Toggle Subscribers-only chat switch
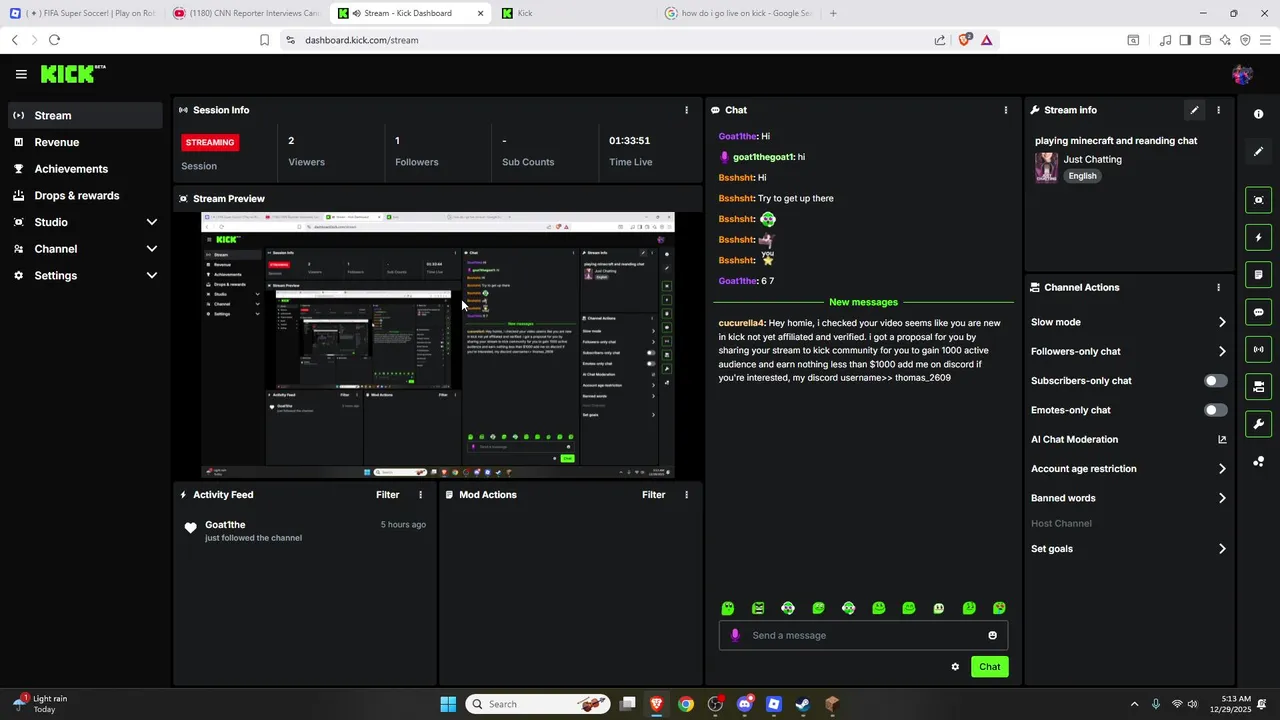The height and width of the screenshot is (720, 1280). (x=1215, y=381)
